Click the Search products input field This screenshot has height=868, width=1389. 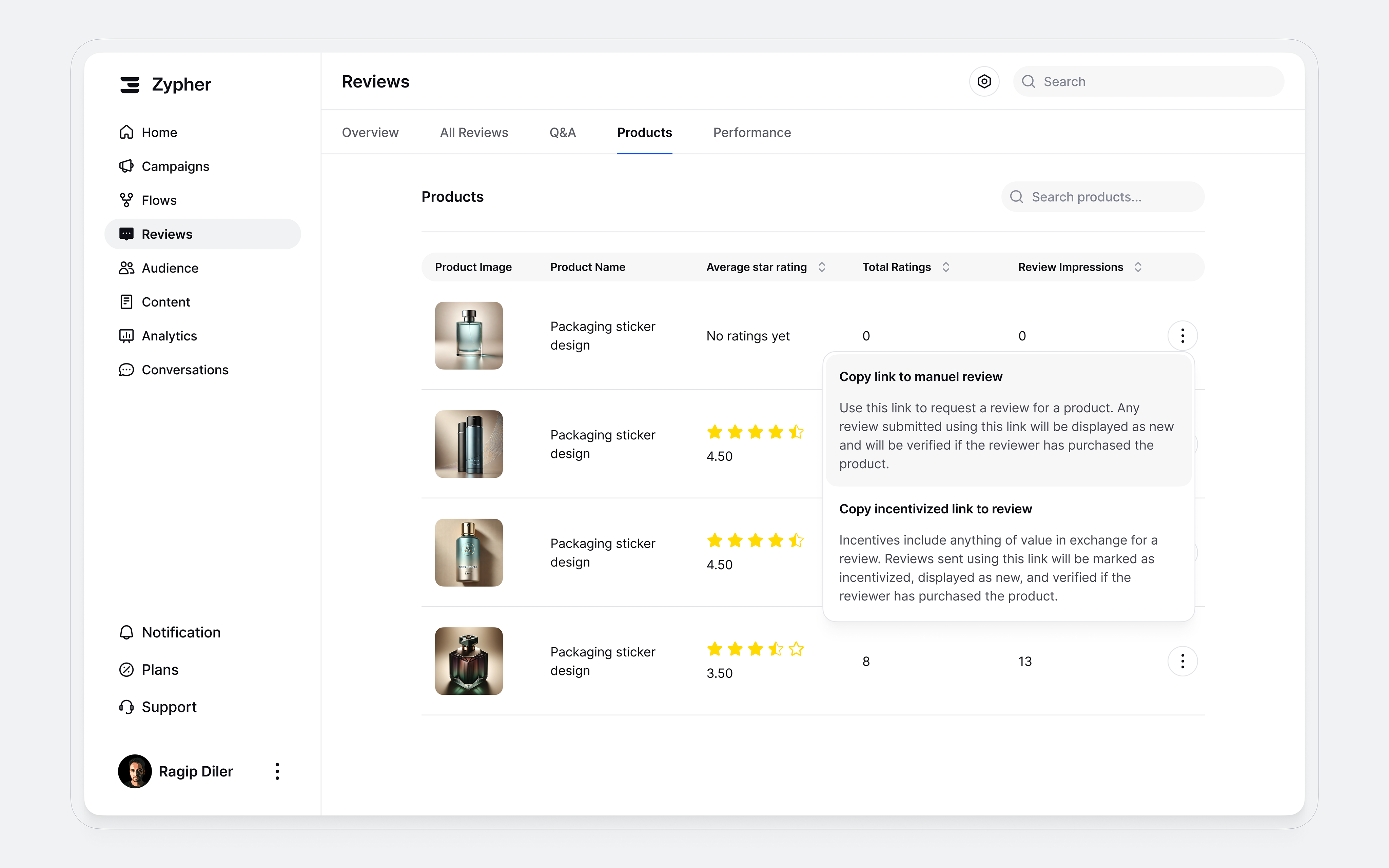(1102, 196)
